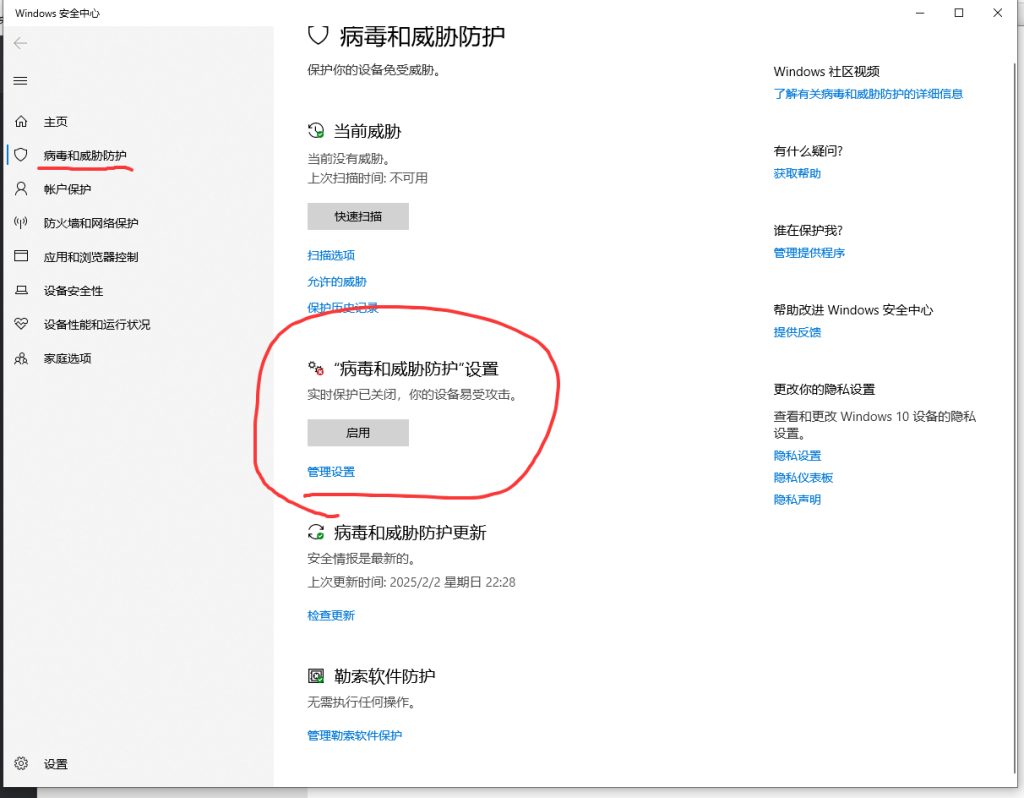Open the 允许的威胁 link

[x=337, y=282]
